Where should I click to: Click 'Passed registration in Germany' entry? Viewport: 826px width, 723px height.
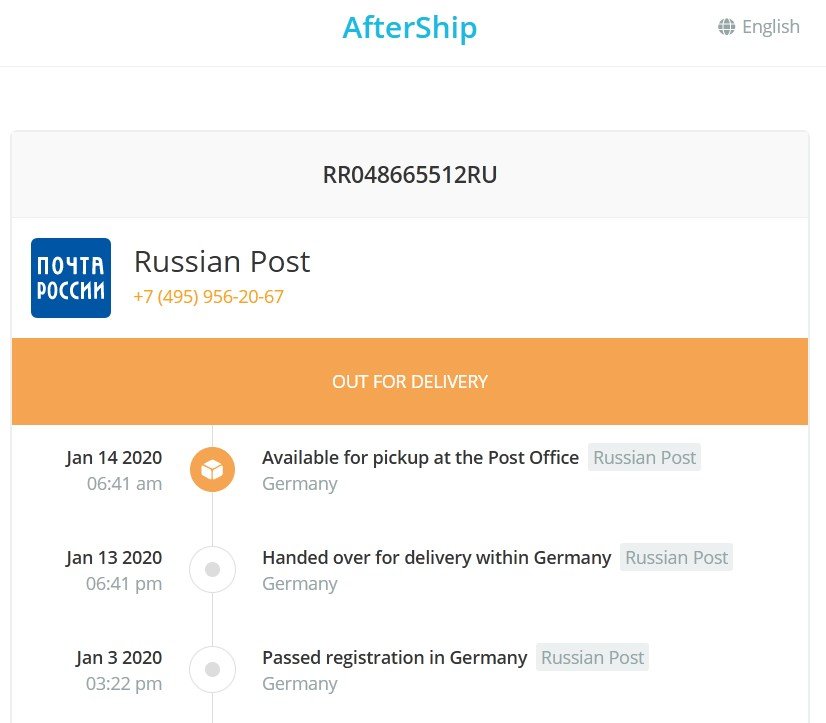(394, 657)
